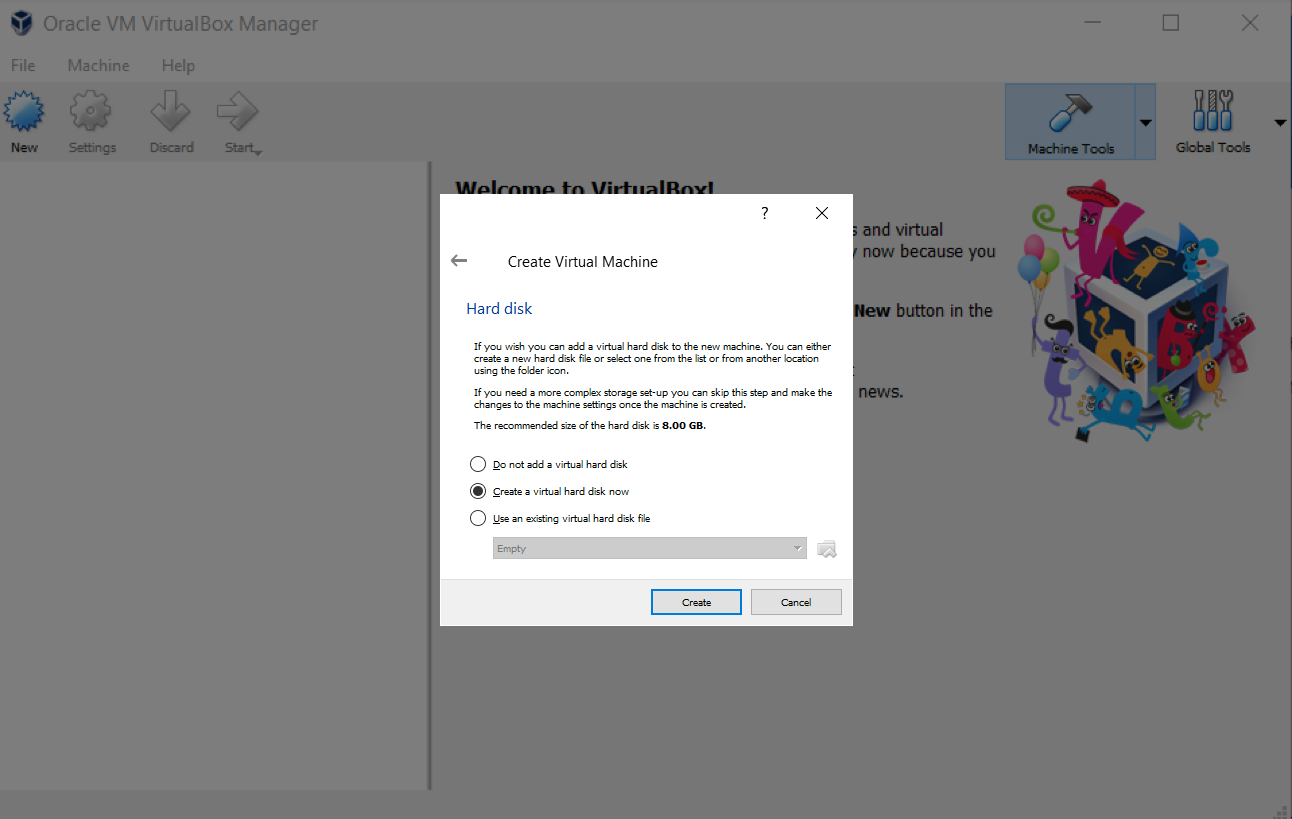
Task: Select 'Create a virtual hard disk now'
Action: (x=550, y=491)
